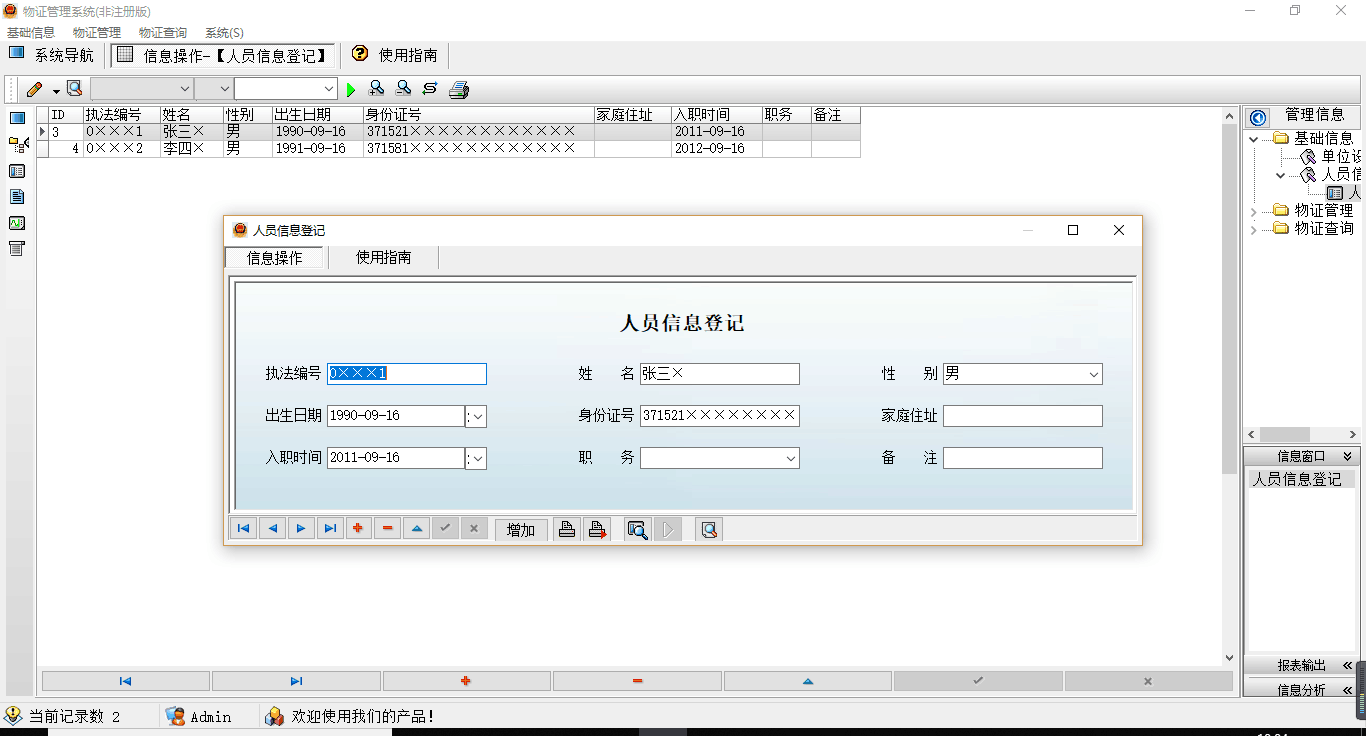Go to previous record in dialog navigator
This screenshot has width=1366, height=736.
(x=272, y=529)
